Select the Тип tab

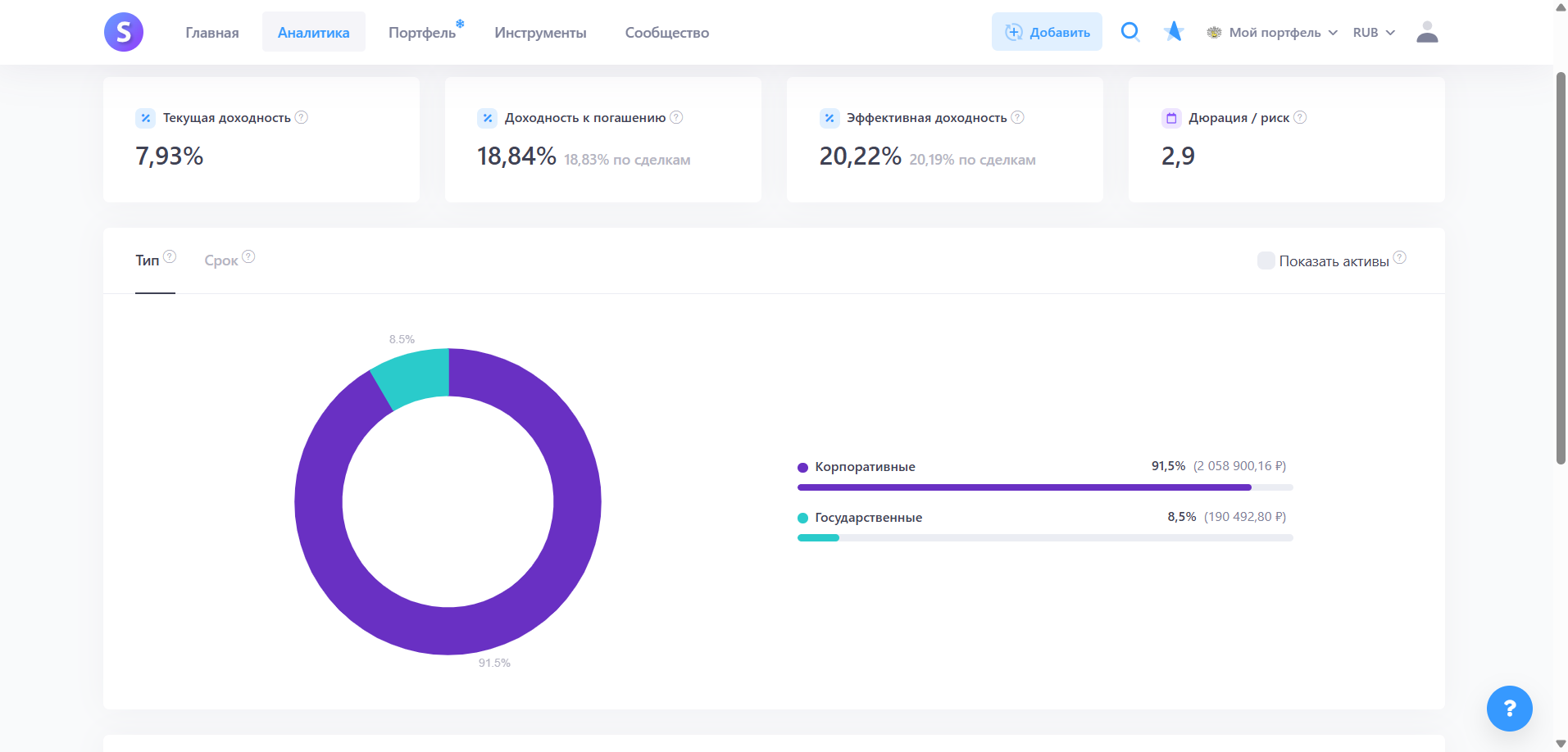[x=148, y=260]
